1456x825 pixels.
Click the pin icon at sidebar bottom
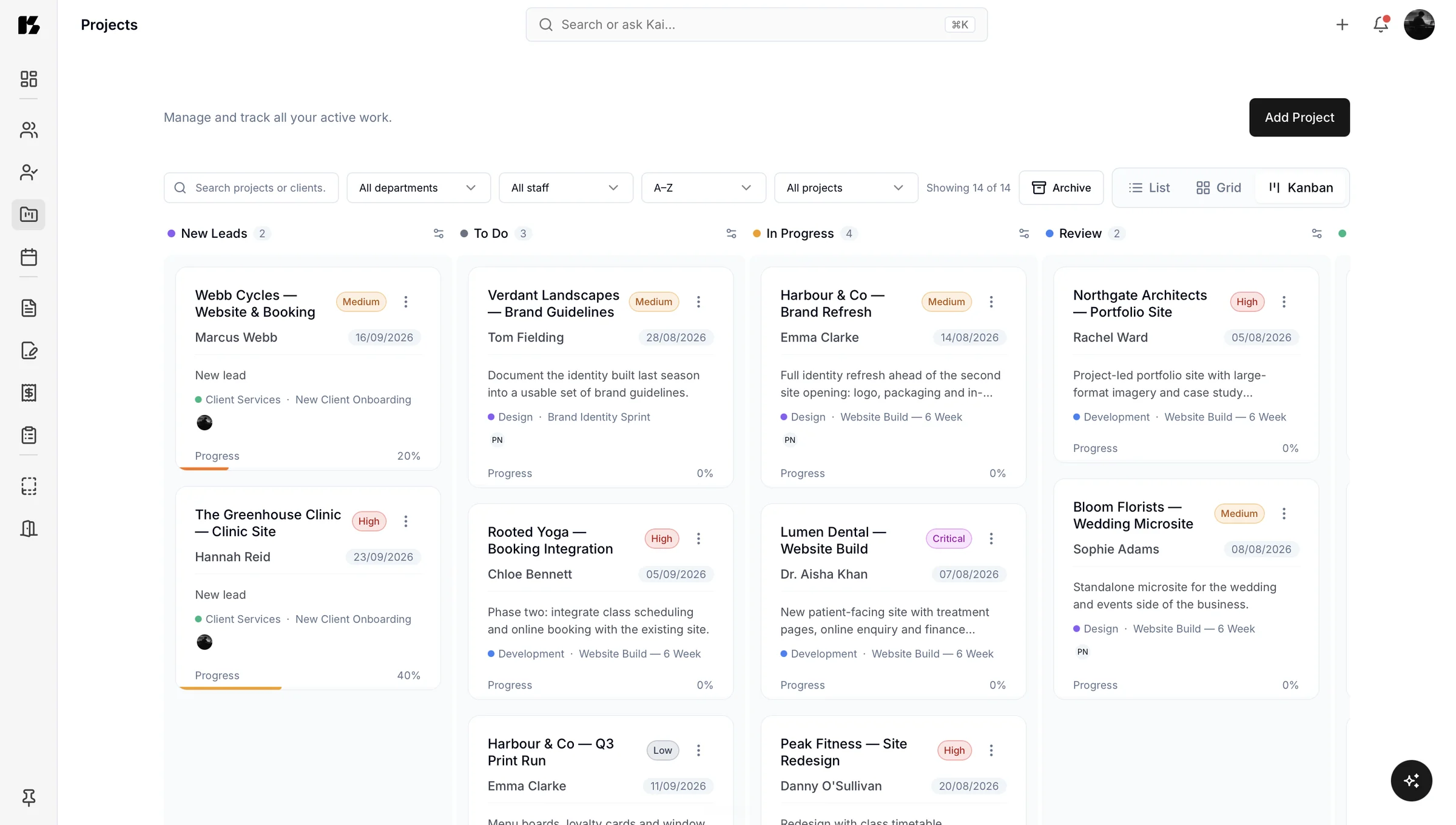29,797
